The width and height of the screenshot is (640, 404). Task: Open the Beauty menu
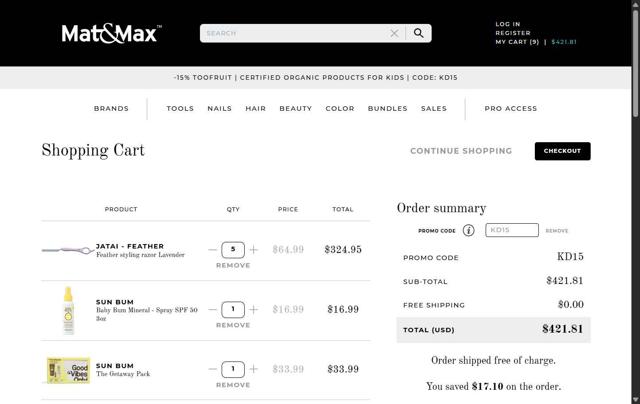tap(296, 109)
